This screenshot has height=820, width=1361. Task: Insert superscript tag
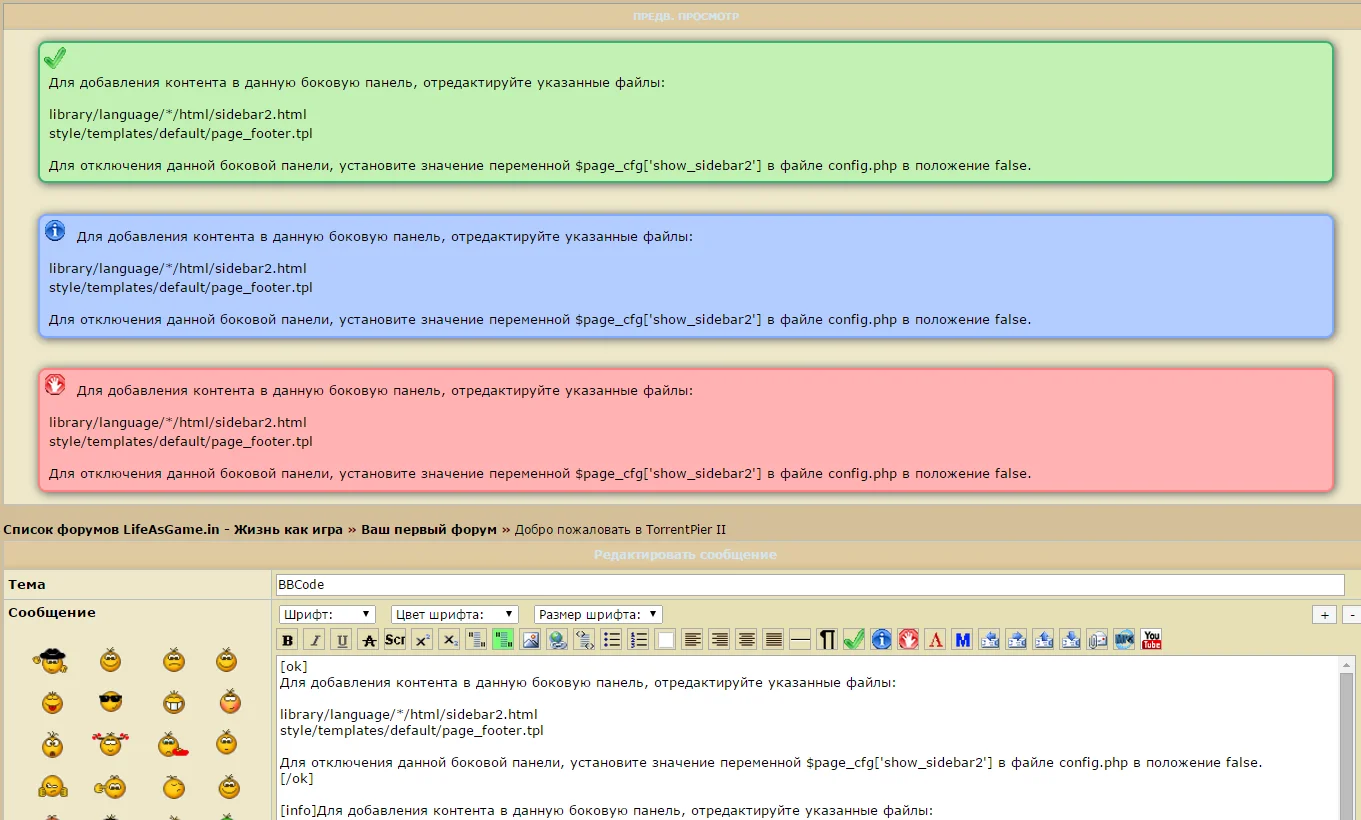[x=423, y=640]
